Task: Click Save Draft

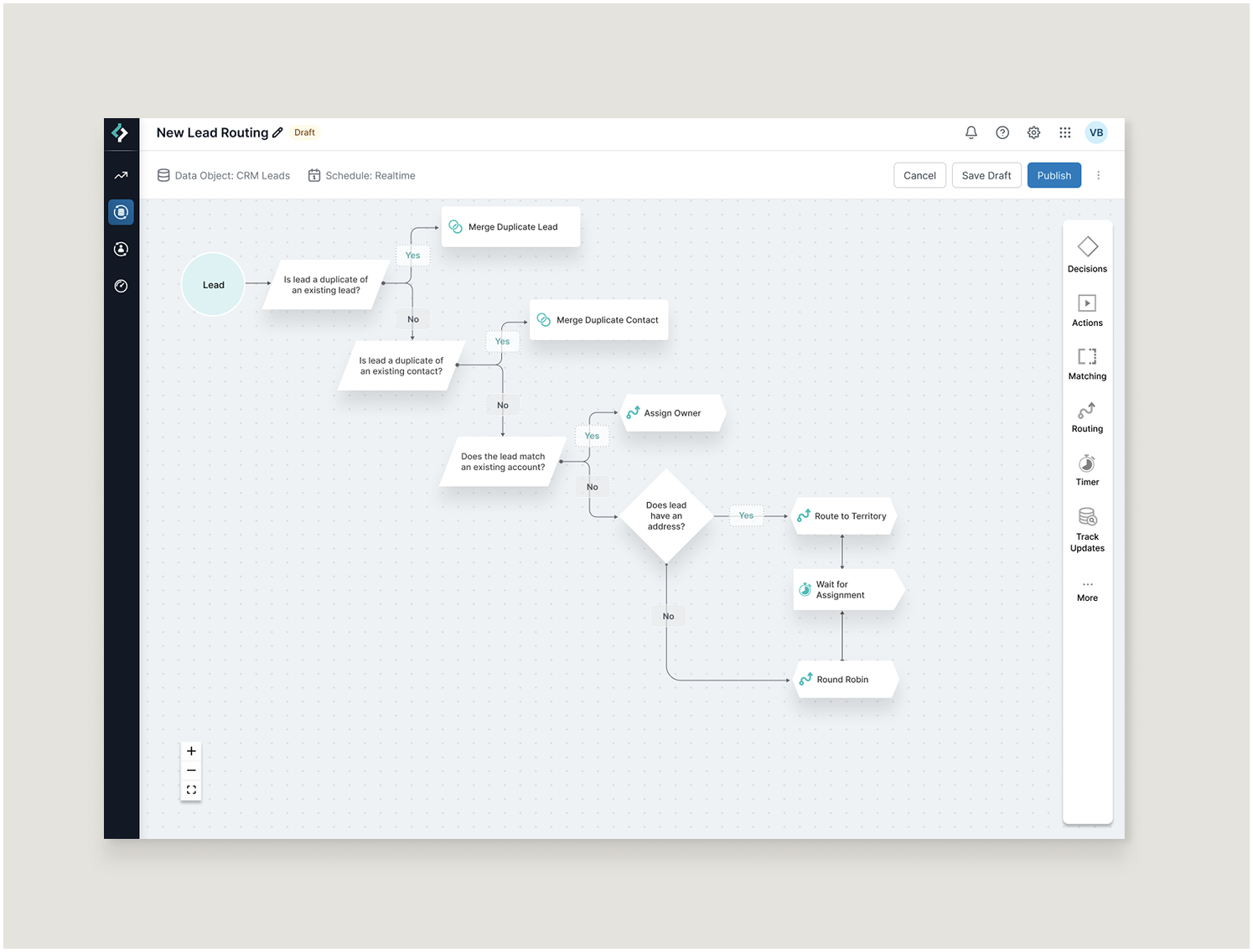Action: coord(986,175)
